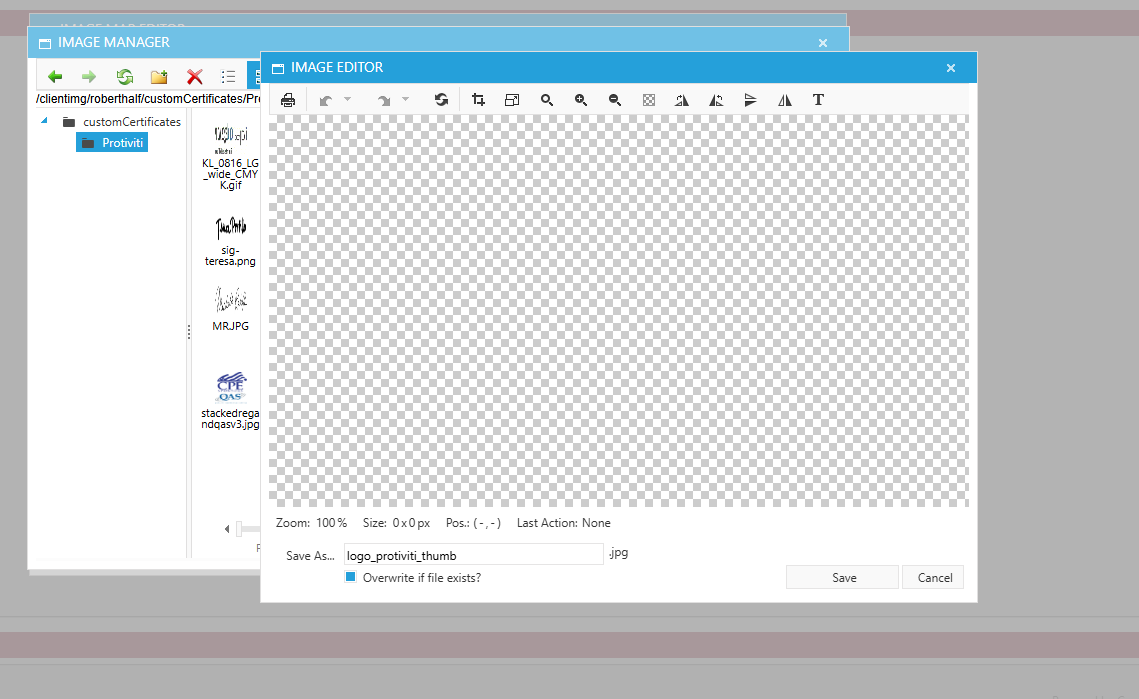Viewport: 1139px width, 699px height.
Task: Open the Opacity checkerboard tool
Action: 649,100
